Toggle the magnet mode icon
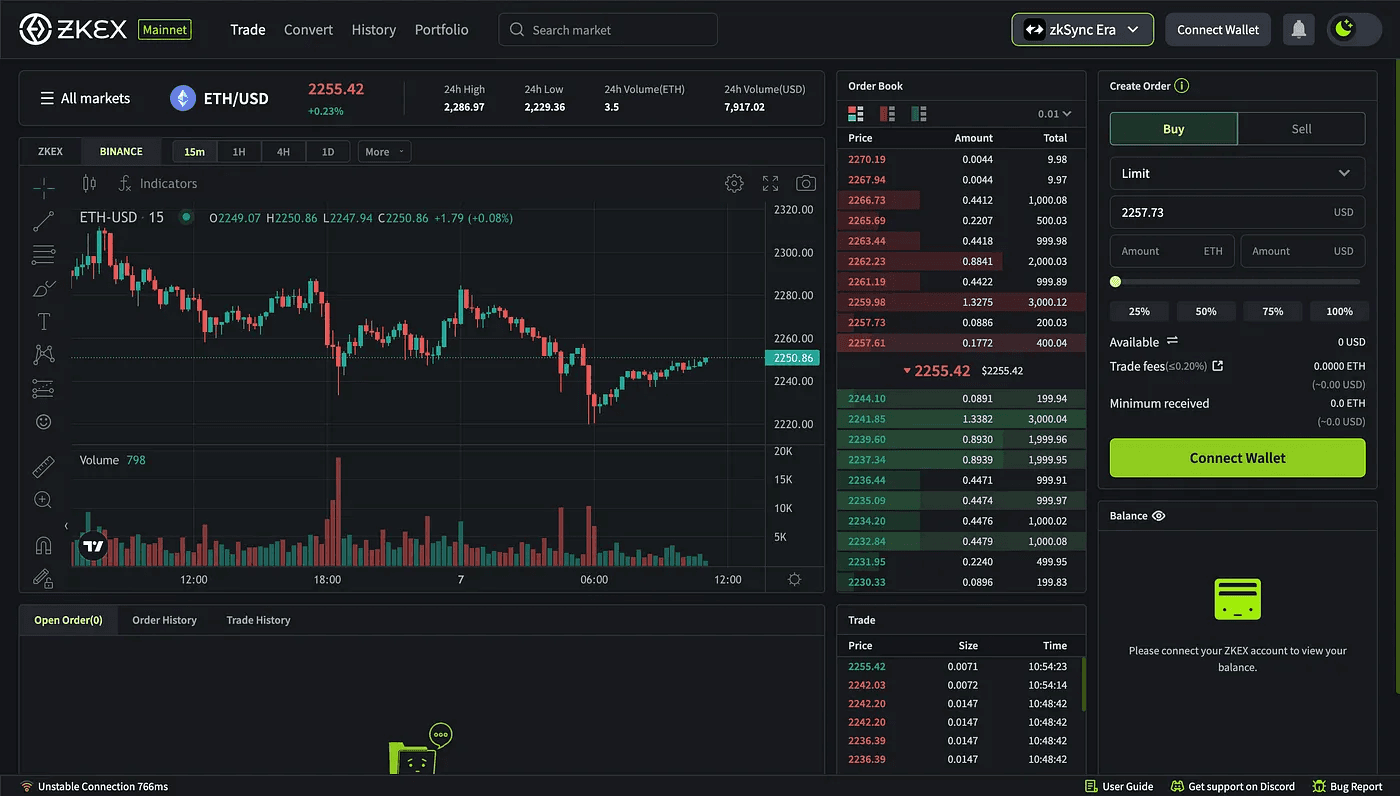The image size is (1400, 796). tap(43, 545)
